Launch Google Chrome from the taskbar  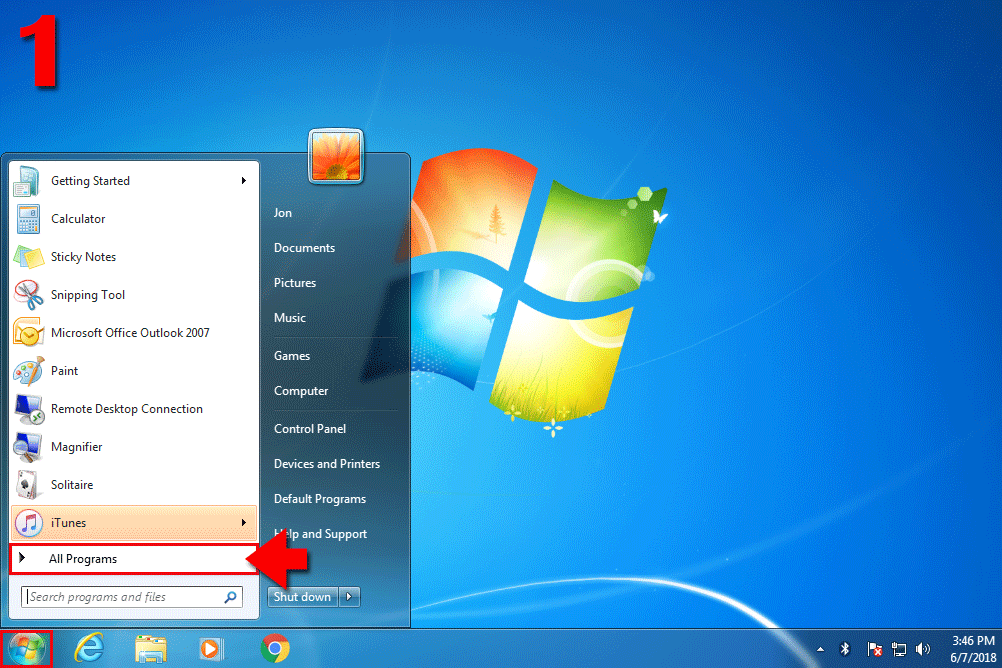275,649
